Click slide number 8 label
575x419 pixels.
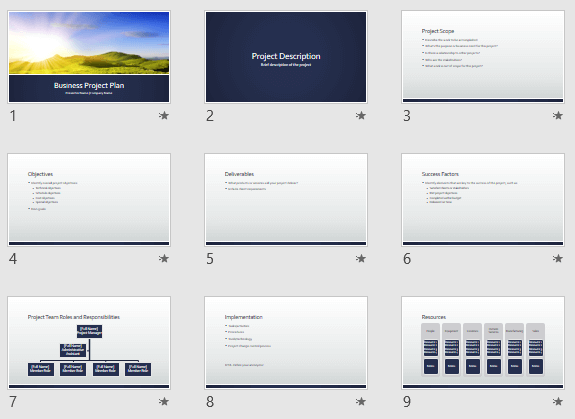(210, 402)
